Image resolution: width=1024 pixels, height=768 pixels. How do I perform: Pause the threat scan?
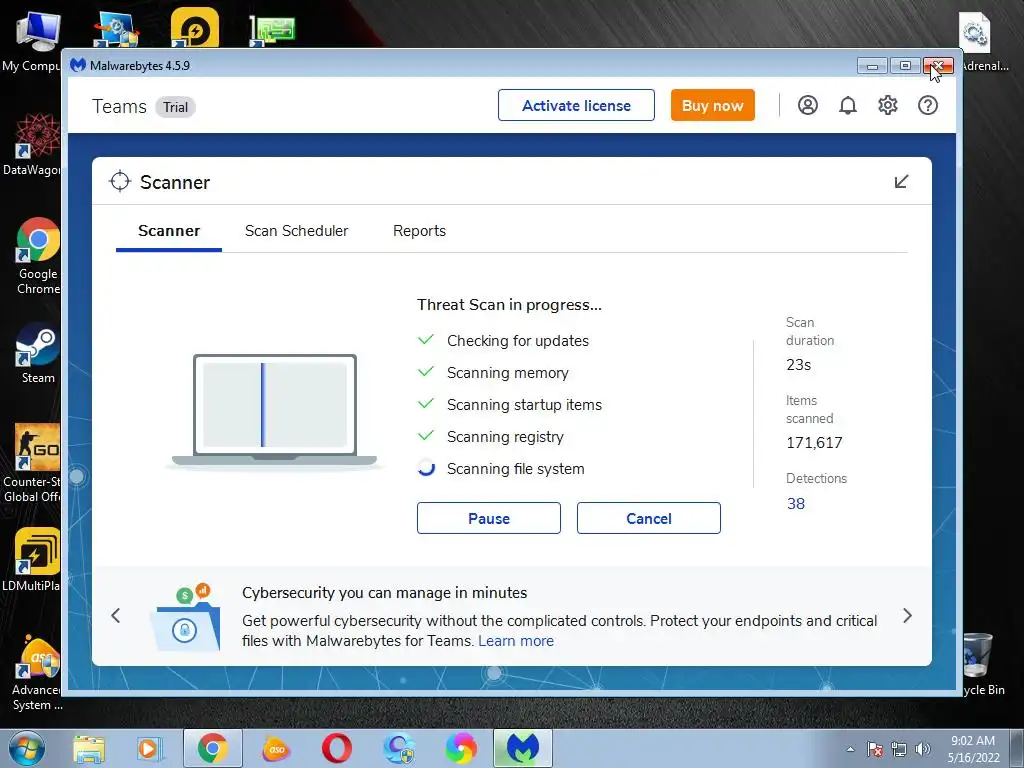pos(488,518)
